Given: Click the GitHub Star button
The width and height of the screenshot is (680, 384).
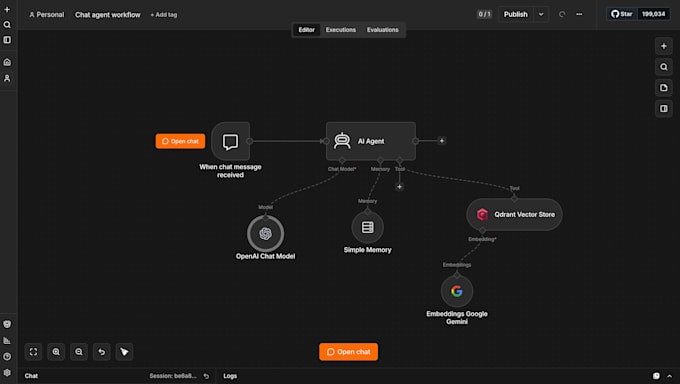Looking at the screenshot, I should point(622,14).
